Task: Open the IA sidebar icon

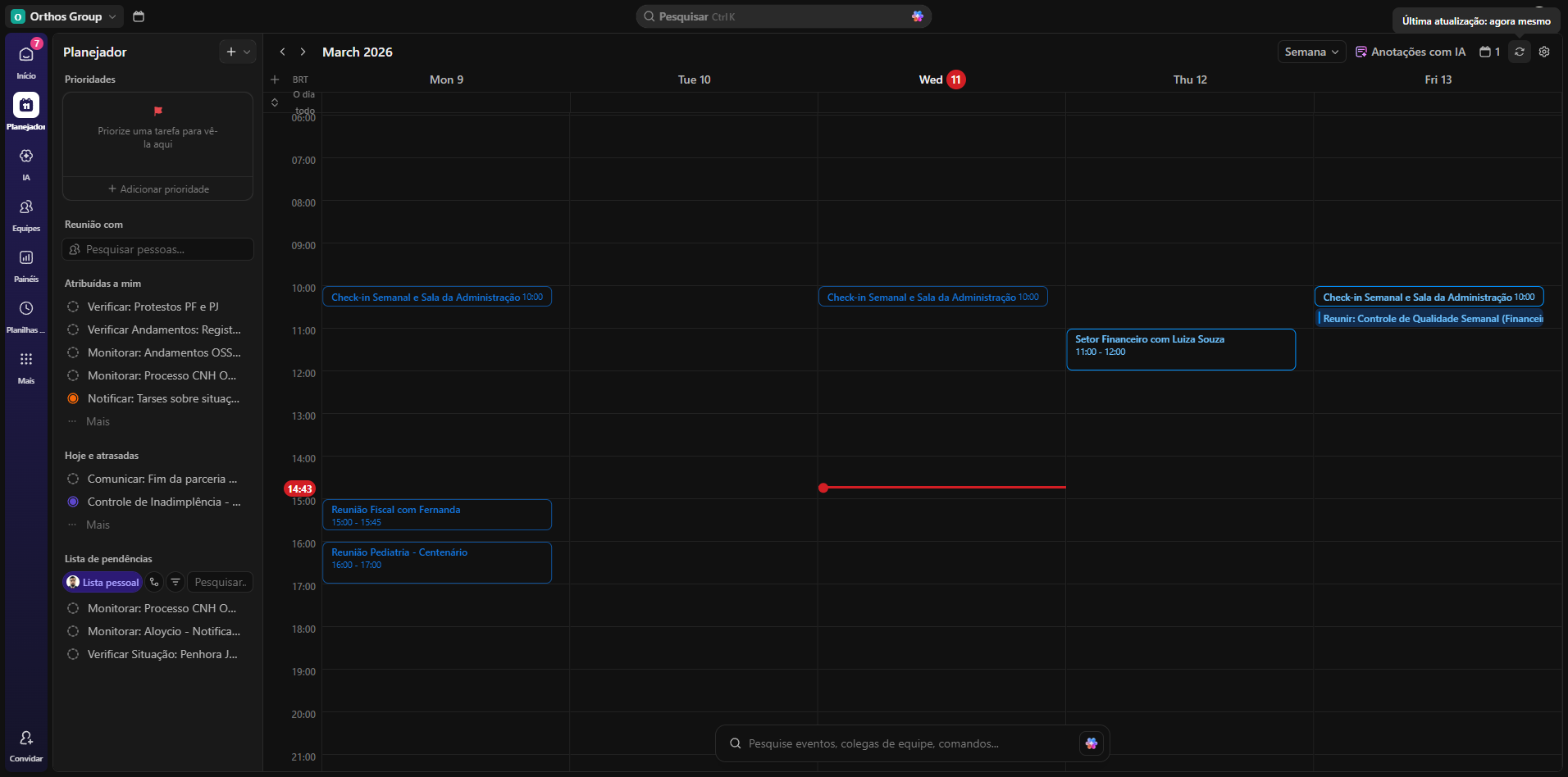Action: coord(26,157)
